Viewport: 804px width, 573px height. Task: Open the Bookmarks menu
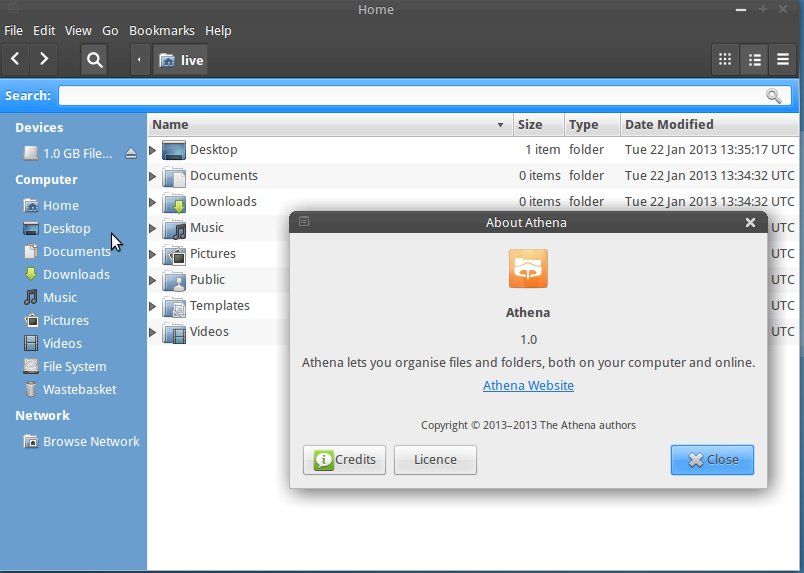162,31
